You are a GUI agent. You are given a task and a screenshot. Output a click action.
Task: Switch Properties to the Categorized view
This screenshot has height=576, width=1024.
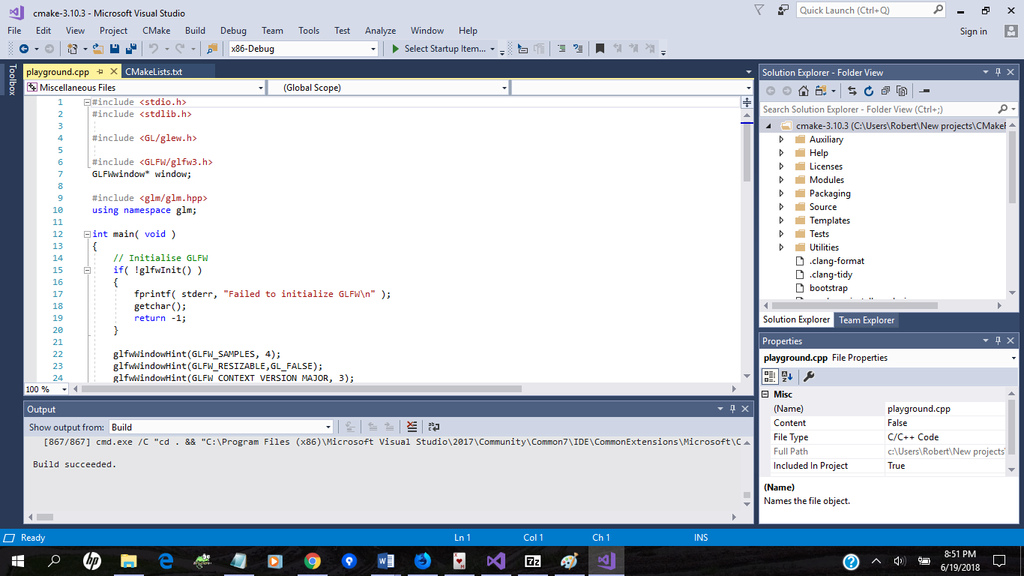(770, 376)
